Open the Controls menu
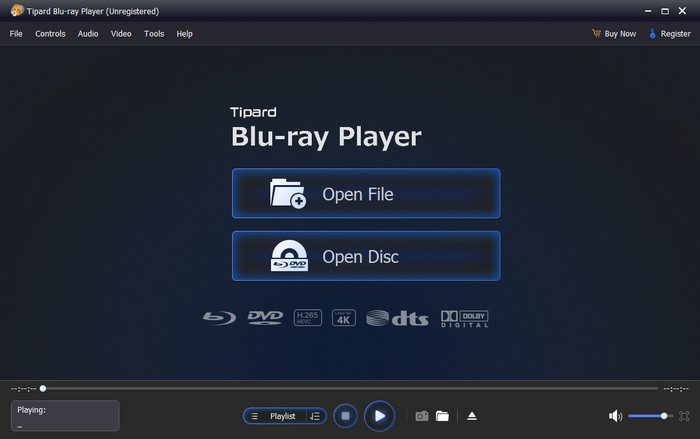The image size is (700, 439). [x=50, y=34]
